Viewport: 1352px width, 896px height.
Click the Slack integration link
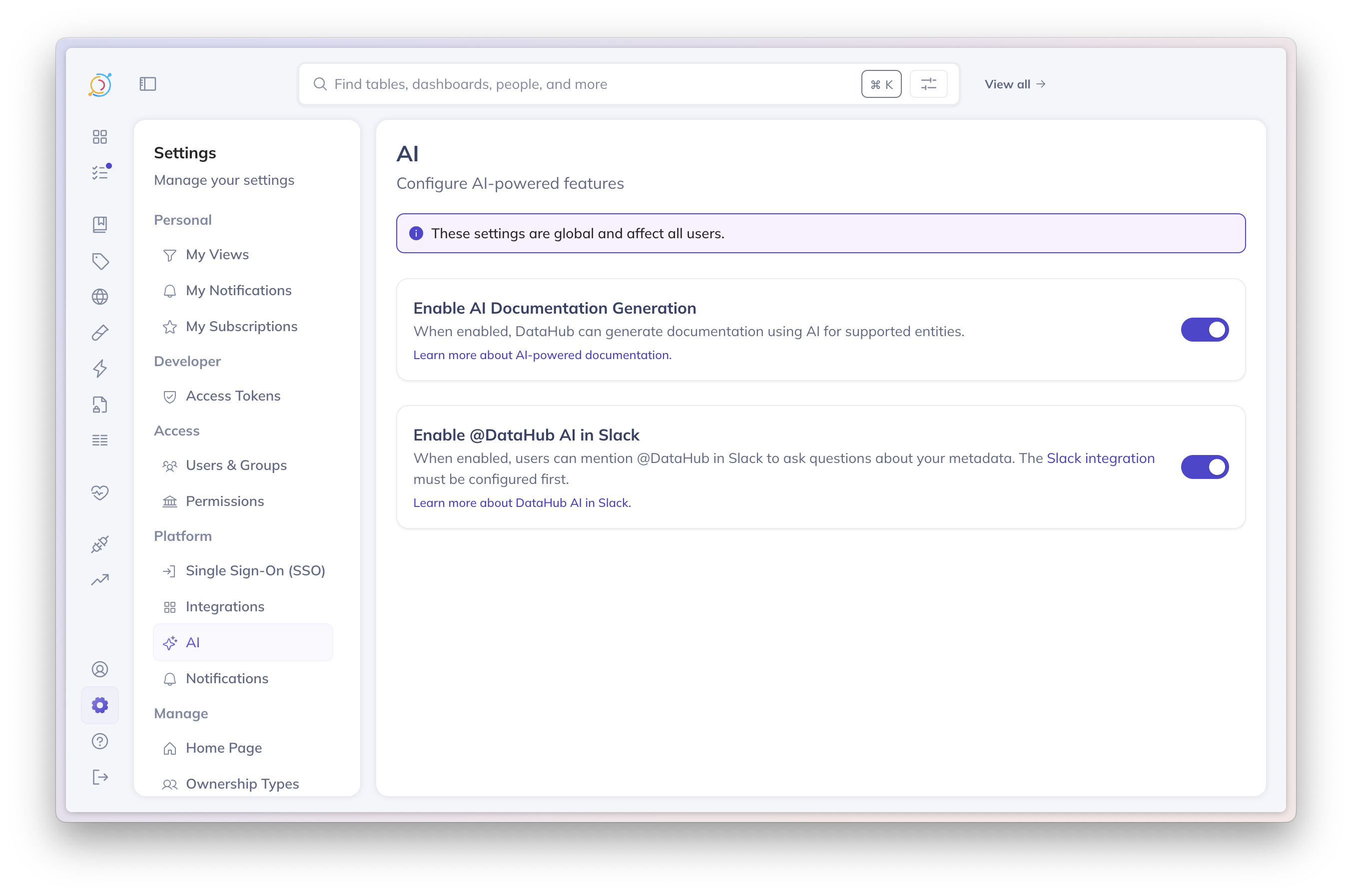[1100, 458]
